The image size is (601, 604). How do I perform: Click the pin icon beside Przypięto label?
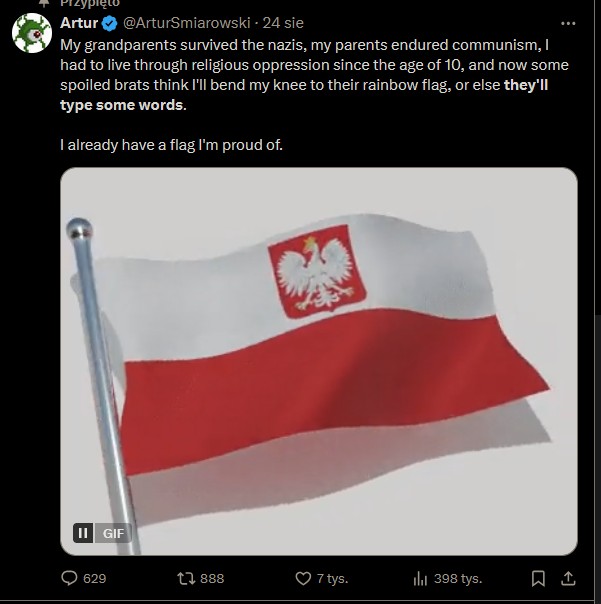point(44,3)
